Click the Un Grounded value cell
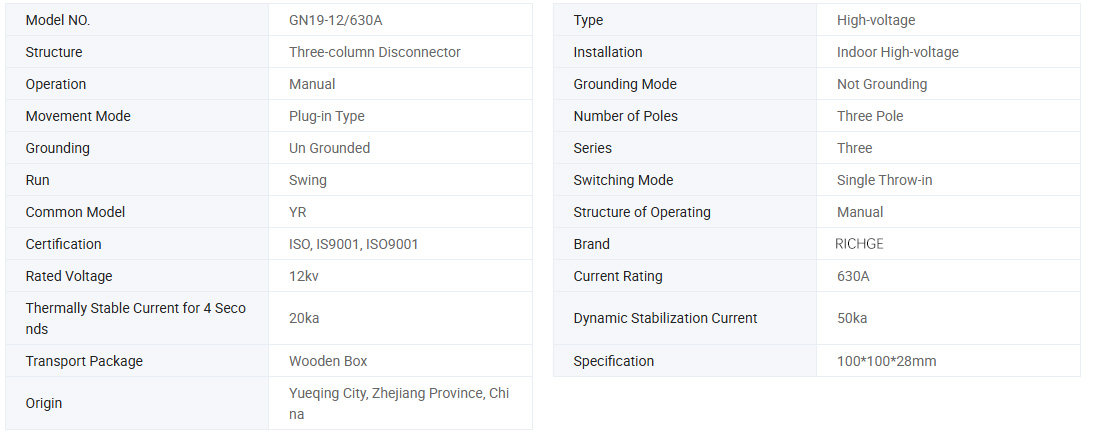This screenshot has height=436, width=1094. 330,148
